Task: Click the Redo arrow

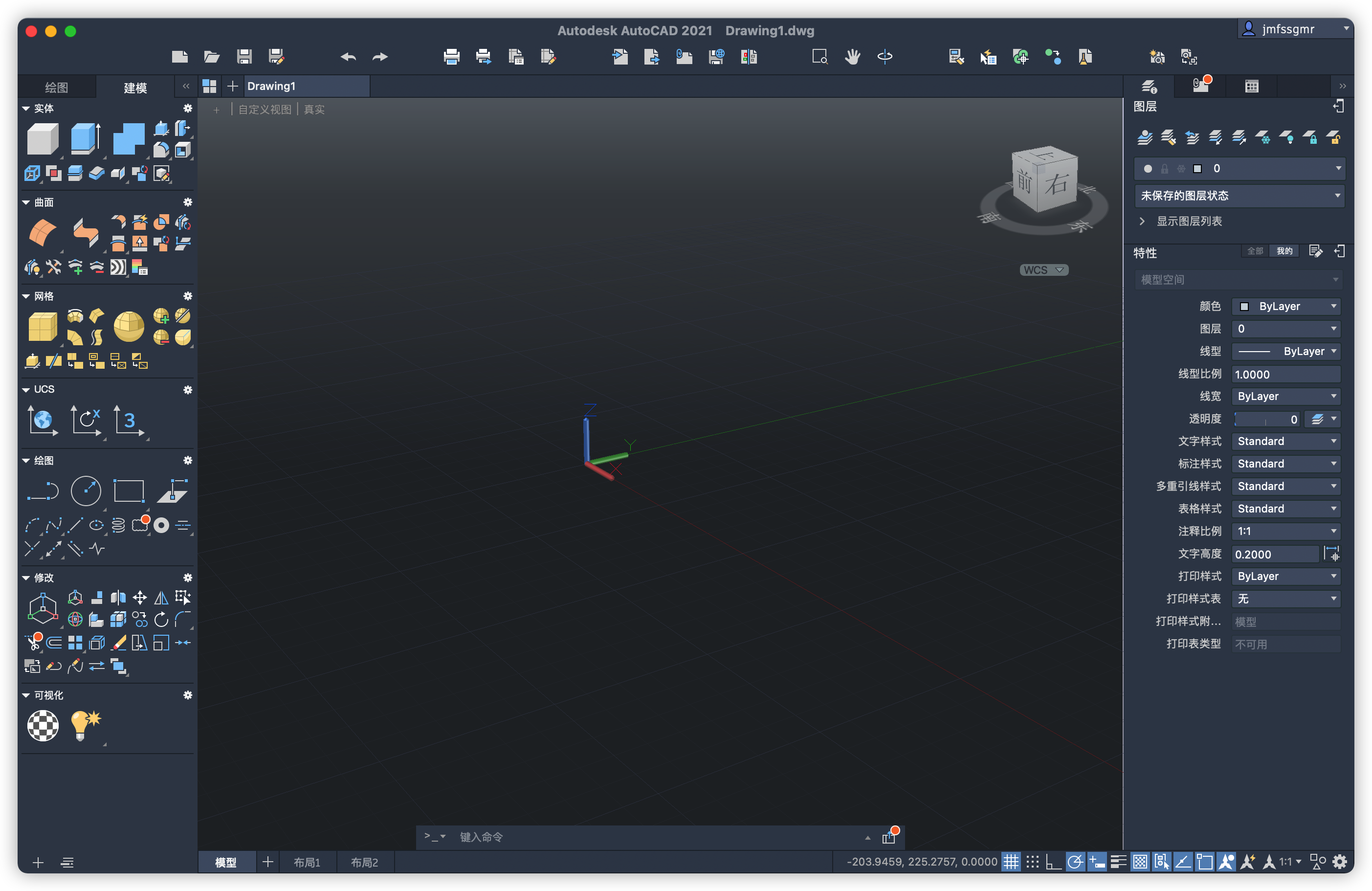Action: 380,57
